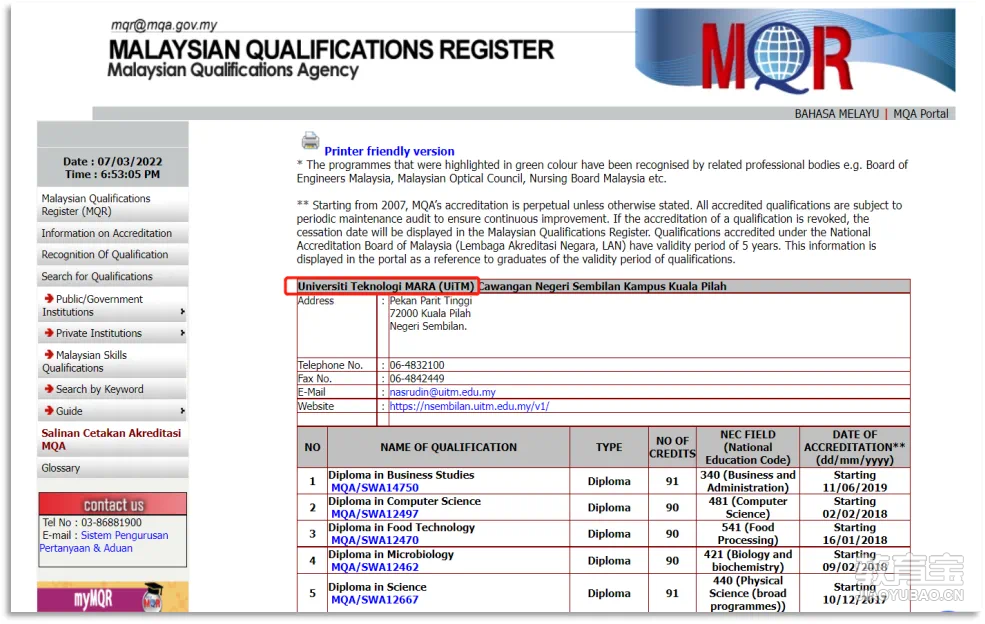Expand the Guide submenu arrow
This screenshot has width=985, height=624.
[182, 411]
